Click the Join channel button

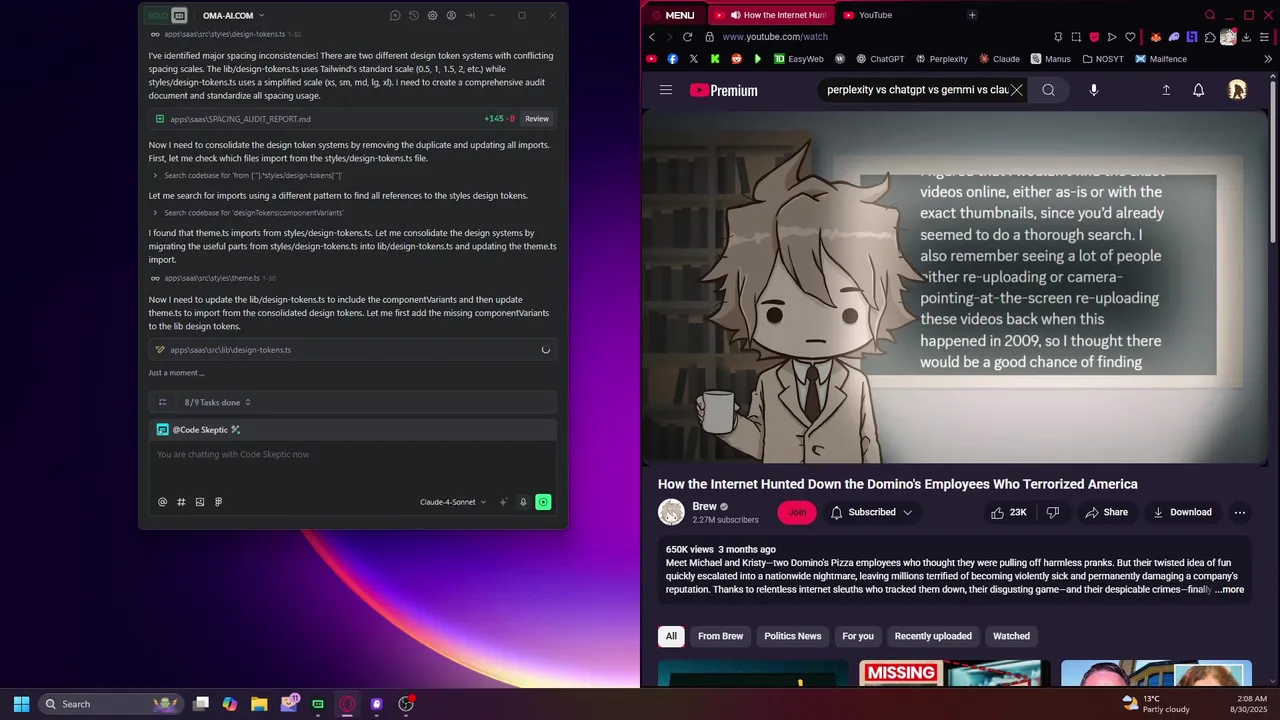point(797,512)
